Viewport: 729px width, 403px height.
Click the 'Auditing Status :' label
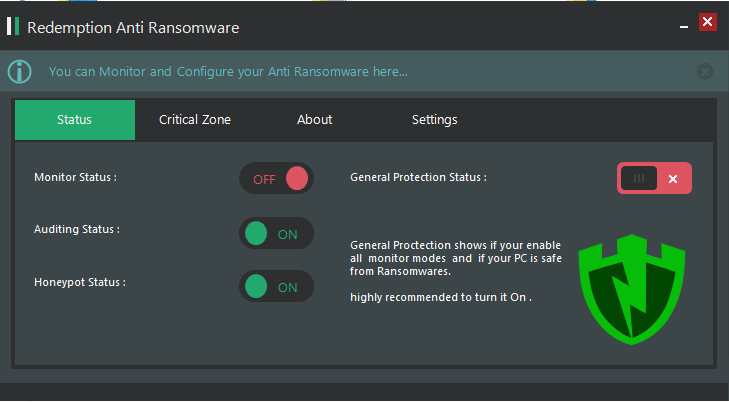(77, 229)
